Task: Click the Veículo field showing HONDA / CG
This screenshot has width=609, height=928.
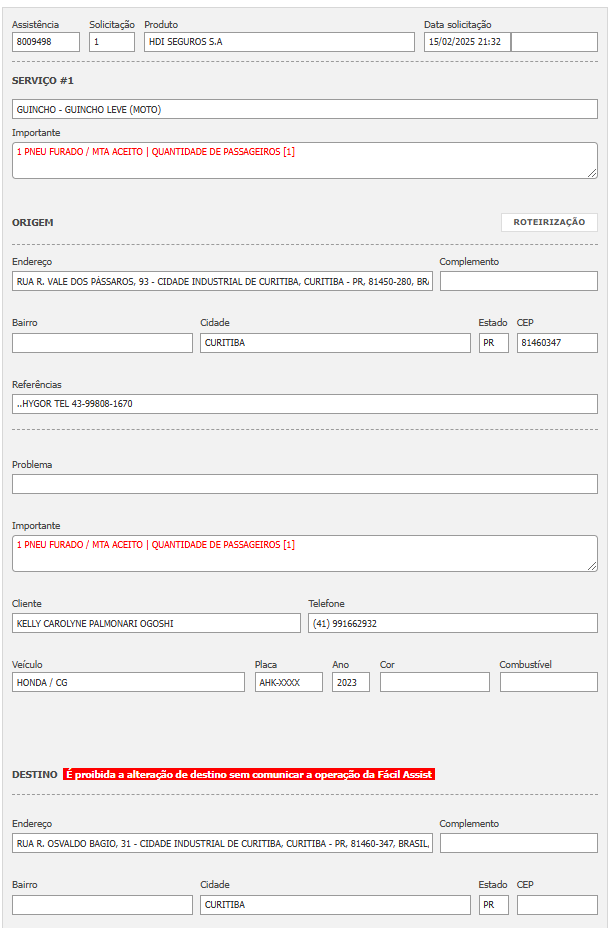Action: (128, 682)
